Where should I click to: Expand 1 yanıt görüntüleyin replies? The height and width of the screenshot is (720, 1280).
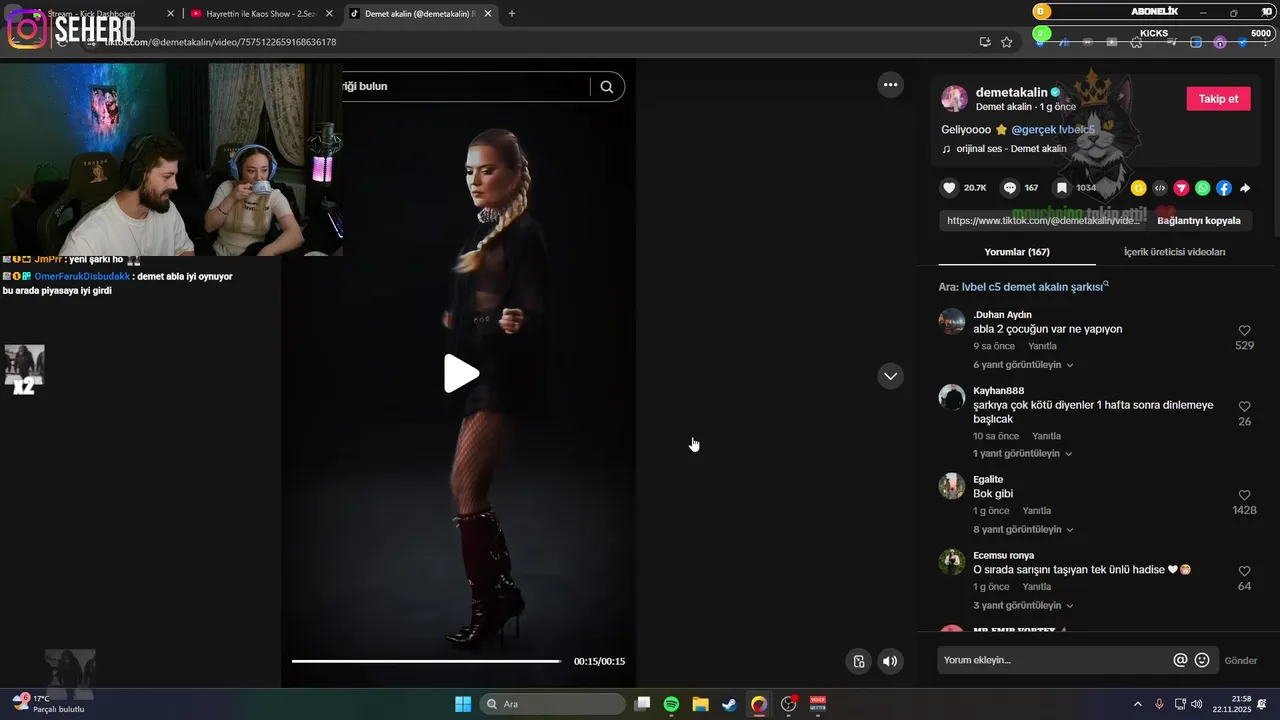(1023, 454)
